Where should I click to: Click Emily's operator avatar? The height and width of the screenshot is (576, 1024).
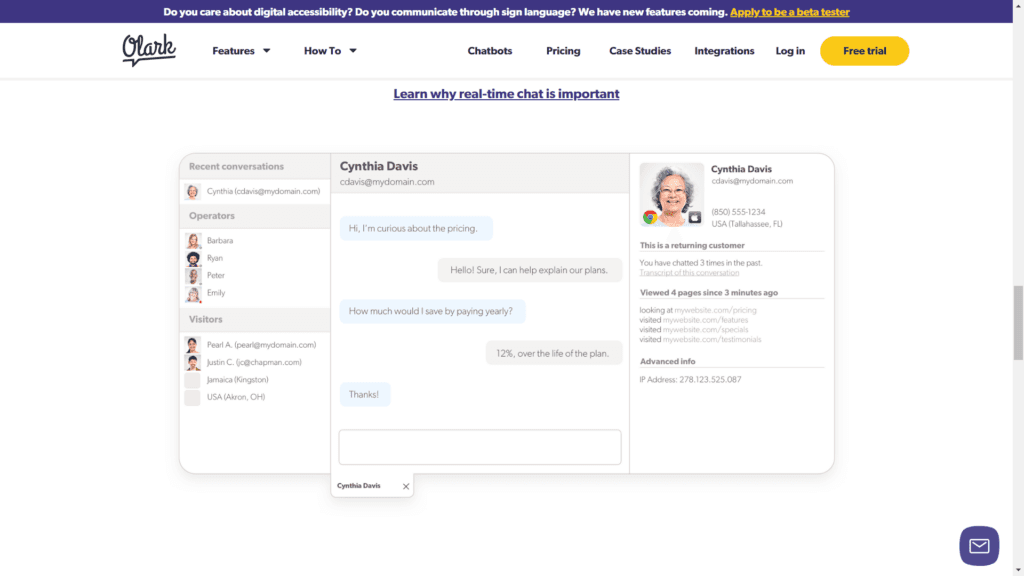pyautogui.click(x=192, y=292)
